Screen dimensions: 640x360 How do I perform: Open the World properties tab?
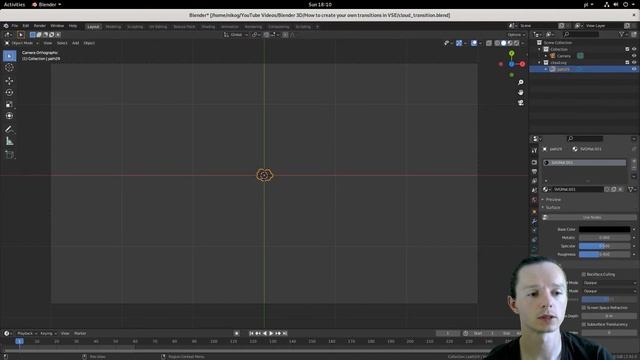[534, 200]
